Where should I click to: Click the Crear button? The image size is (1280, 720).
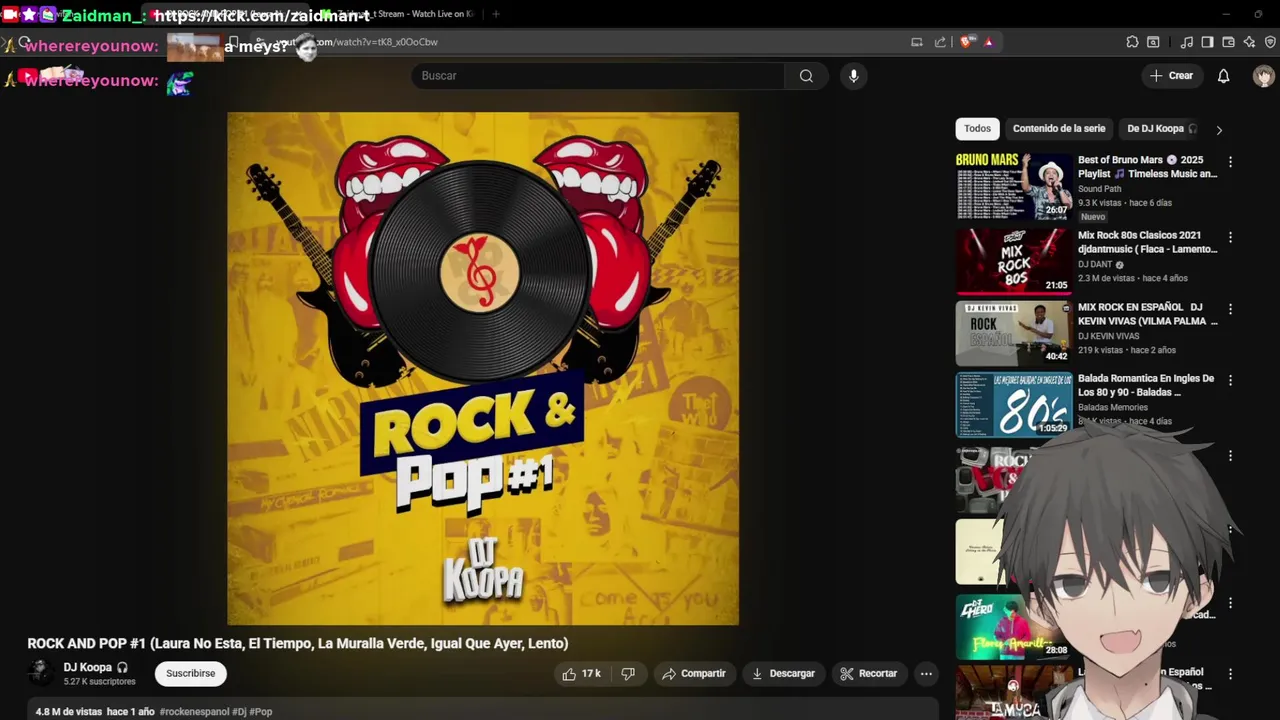click(1171, 76)
